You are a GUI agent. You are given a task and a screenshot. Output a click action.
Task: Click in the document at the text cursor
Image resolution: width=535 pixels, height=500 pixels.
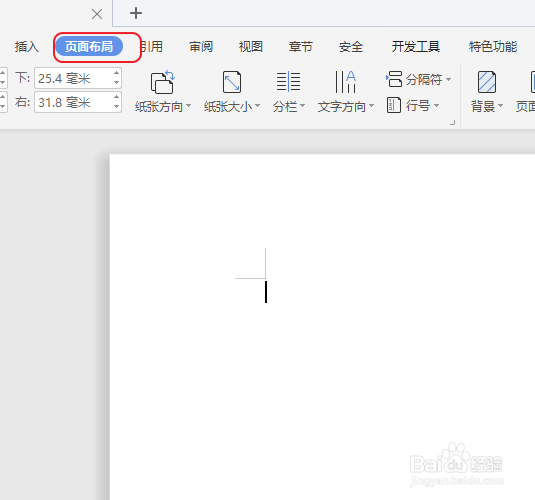point(266,292)
